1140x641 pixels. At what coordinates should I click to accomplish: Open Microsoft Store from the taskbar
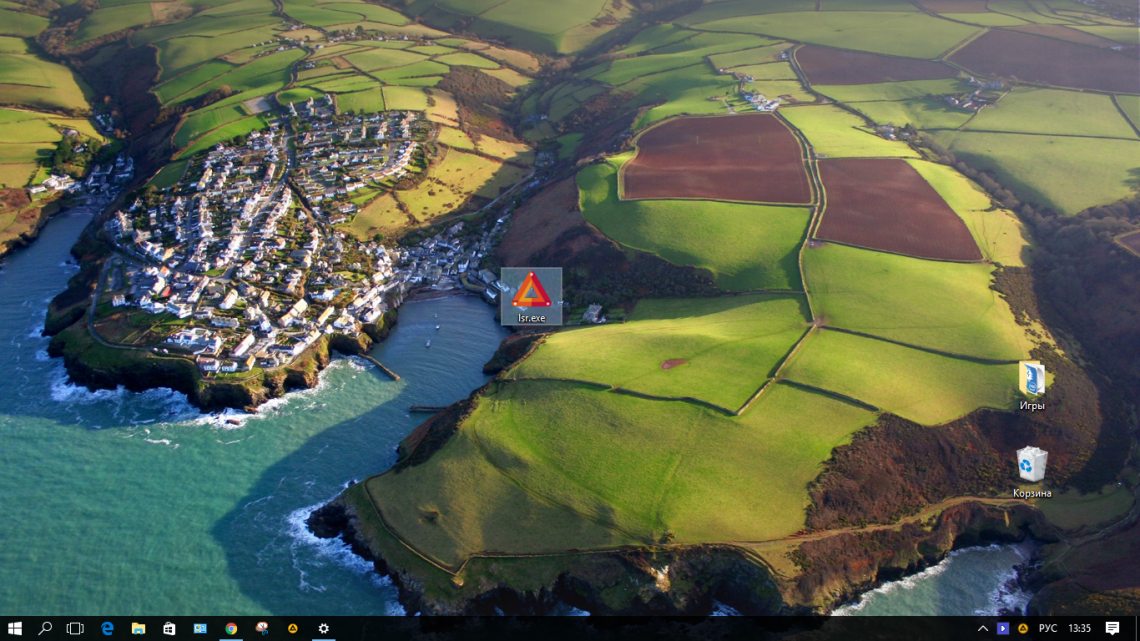tap(169, 629)
